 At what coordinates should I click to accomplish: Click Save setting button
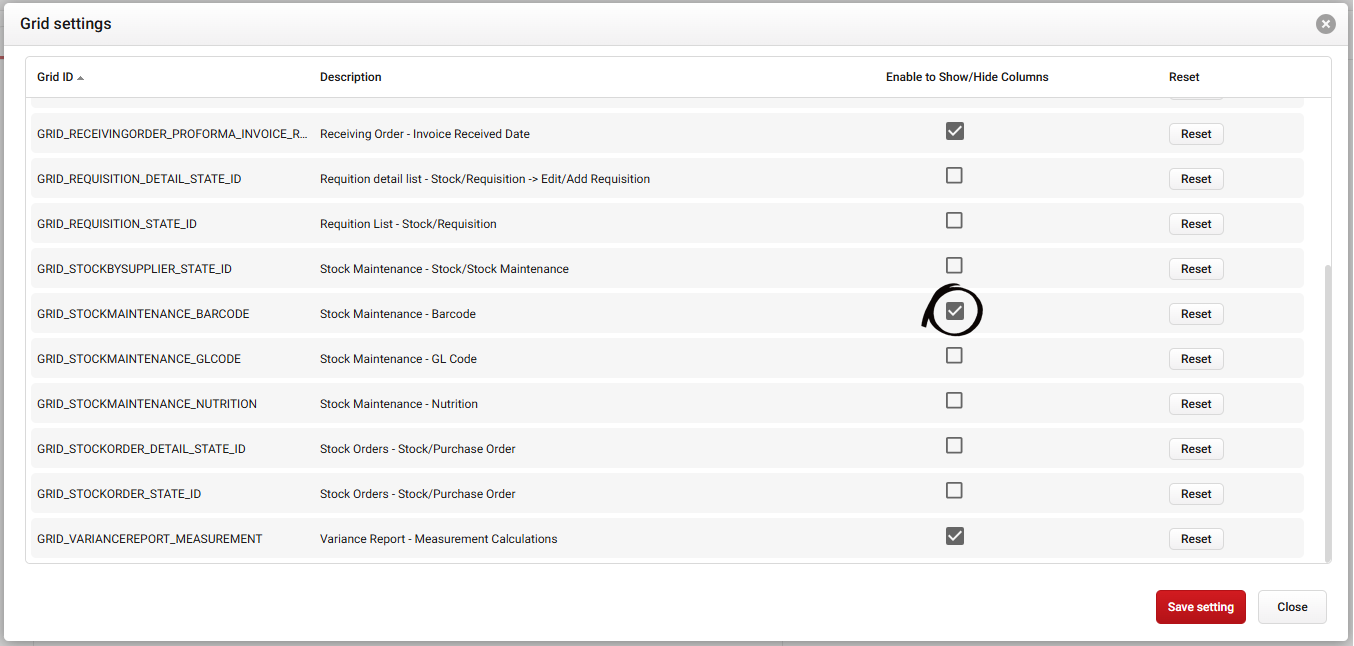point(1200,607)
